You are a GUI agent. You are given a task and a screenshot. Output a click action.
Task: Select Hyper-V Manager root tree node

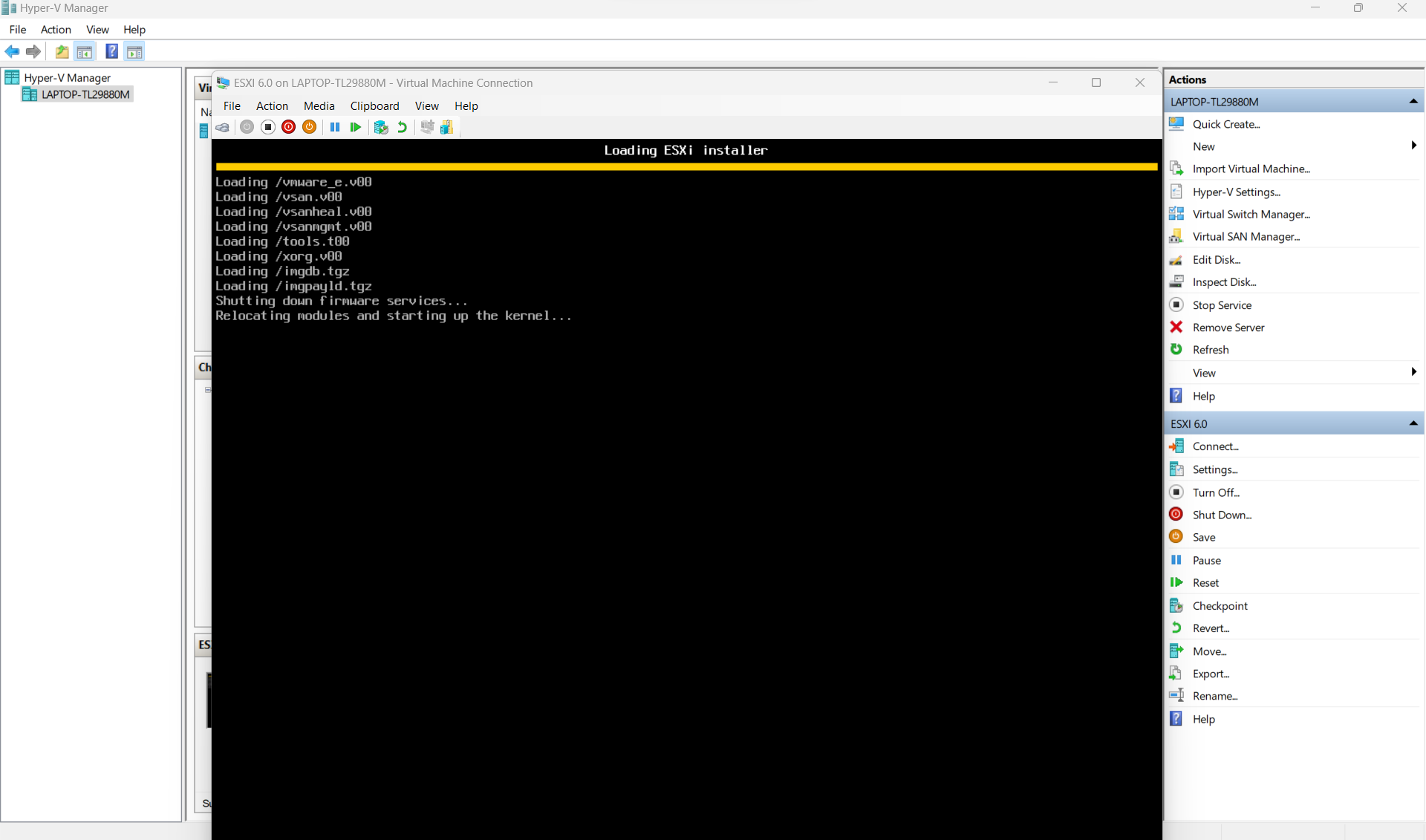click(67, 77)
